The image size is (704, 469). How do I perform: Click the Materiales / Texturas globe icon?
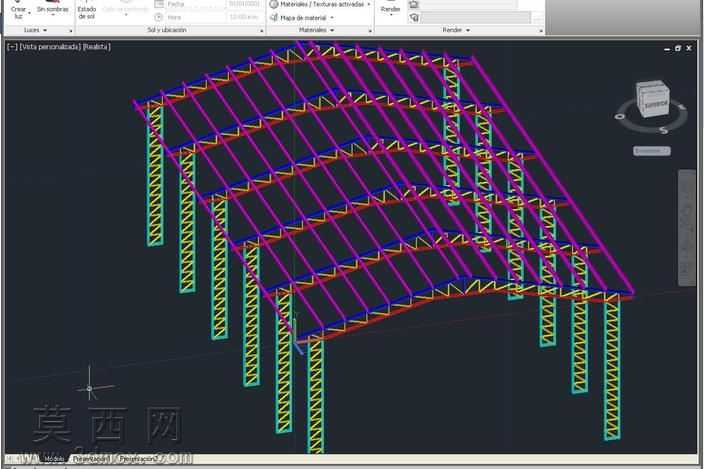tap(274, 4)
